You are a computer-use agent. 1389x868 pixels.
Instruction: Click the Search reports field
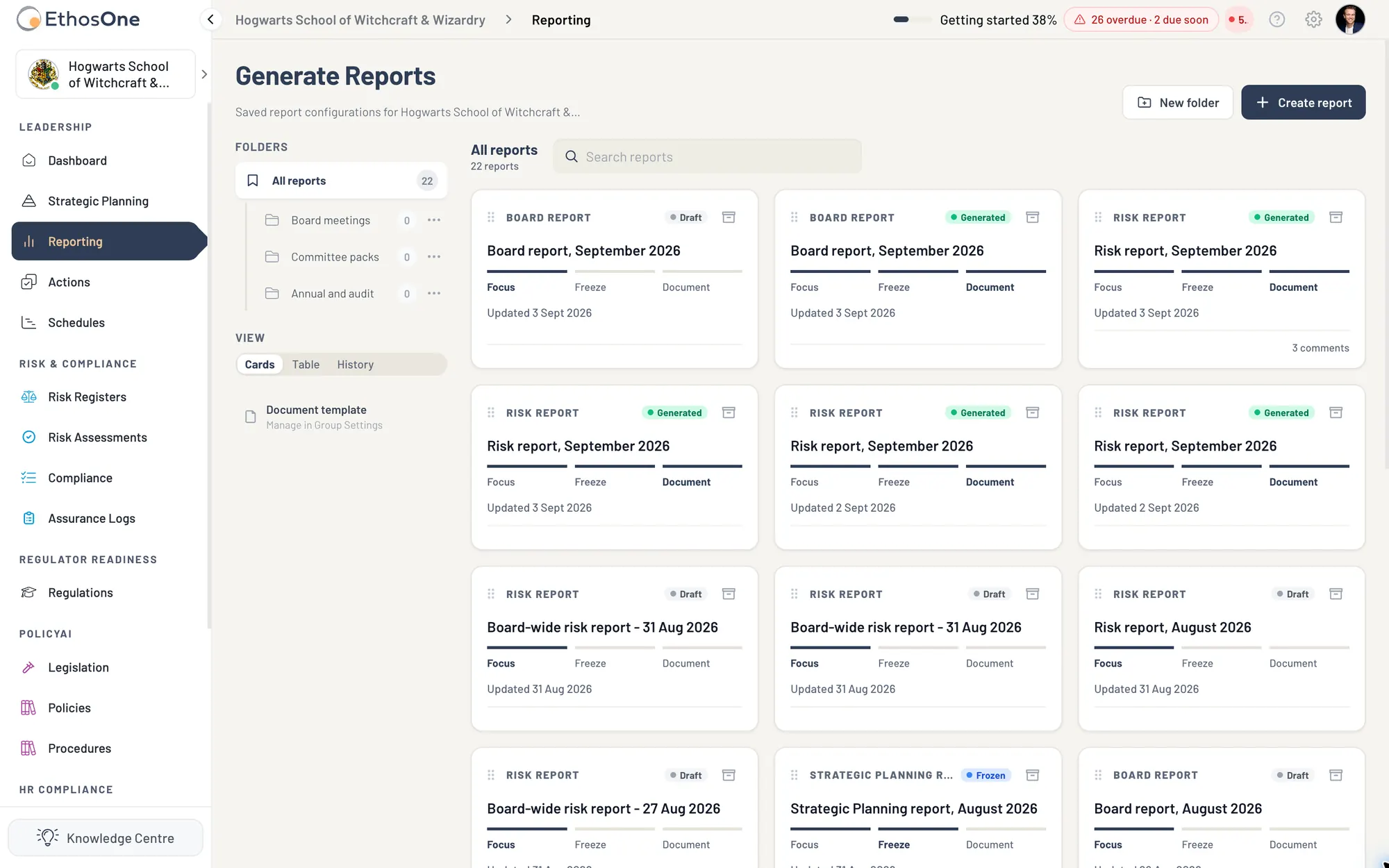coord(707,156)
